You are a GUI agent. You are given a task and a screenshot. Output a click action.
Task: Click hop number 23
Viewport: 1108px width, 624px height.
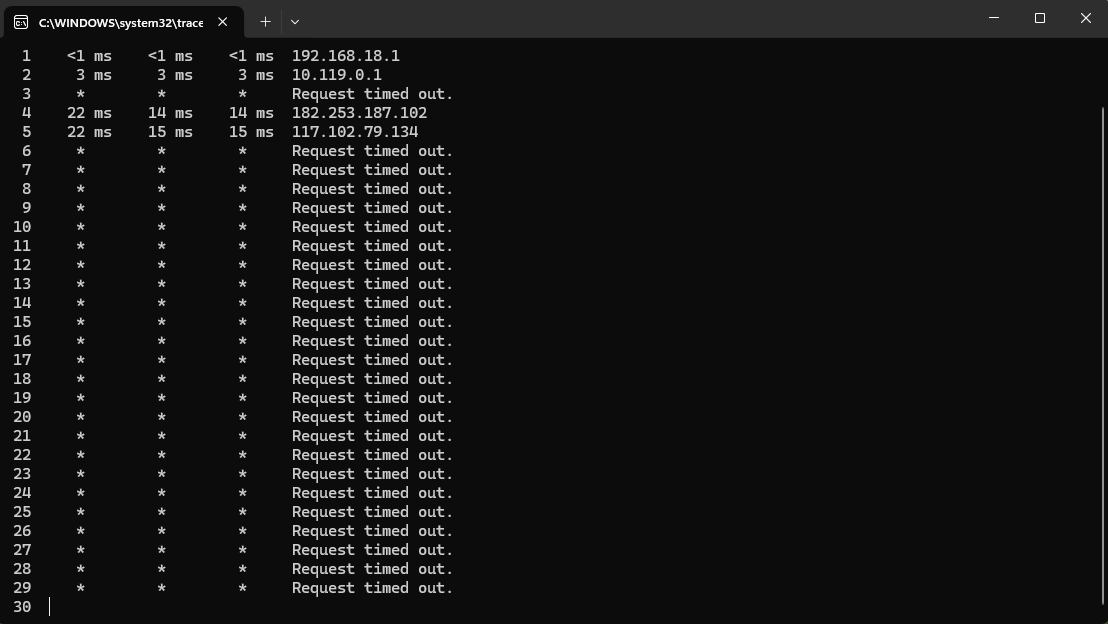[22, 474]
